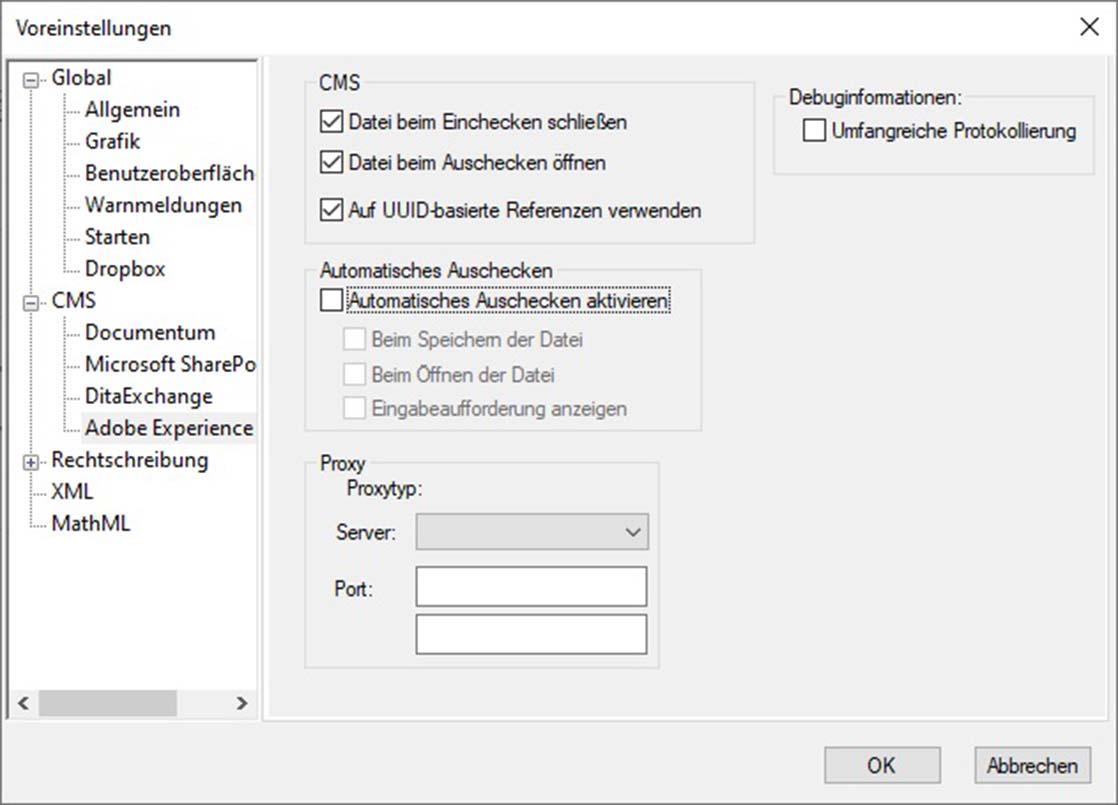
Task: Select Allgemein in the settings tree
Action: [132, 110]
